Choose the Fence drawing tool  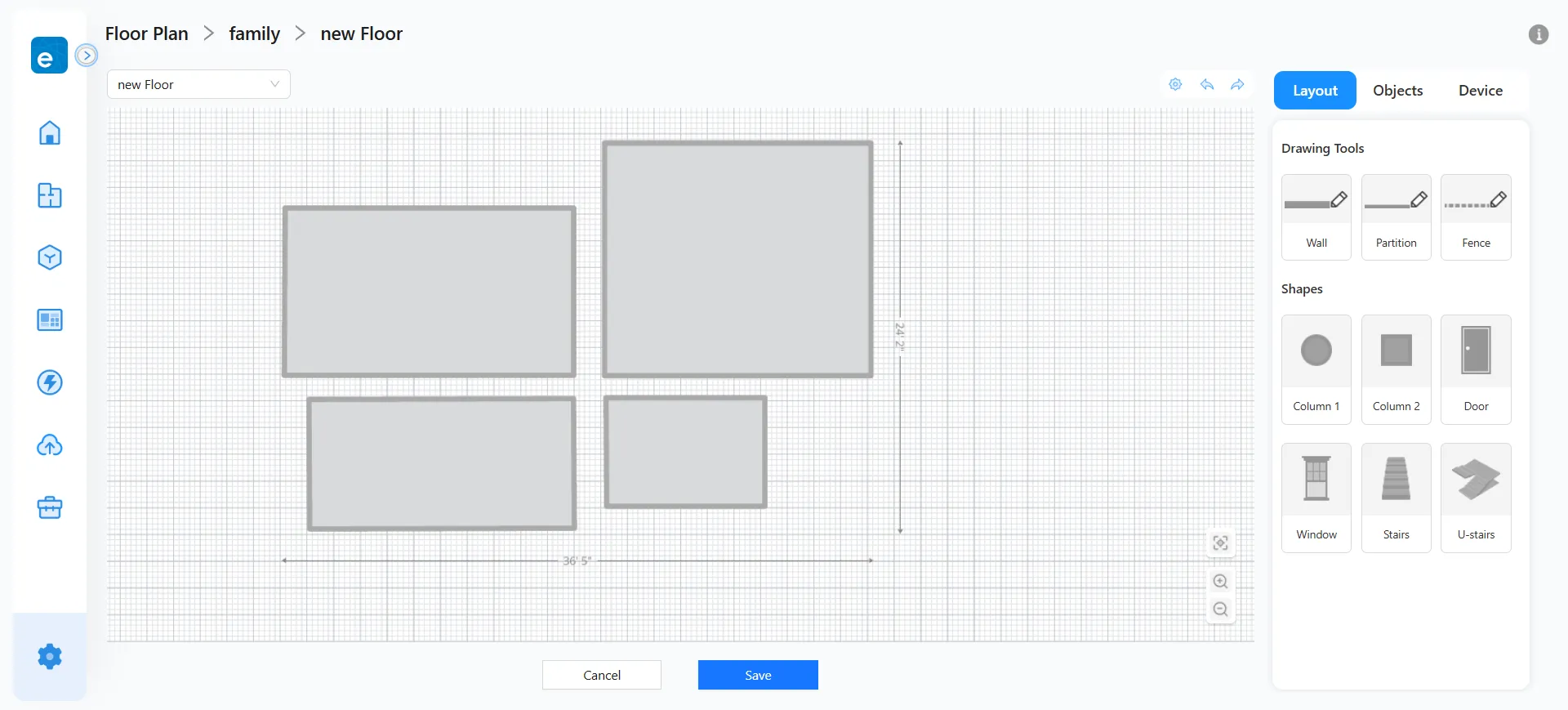click(x=1476, y=217)
